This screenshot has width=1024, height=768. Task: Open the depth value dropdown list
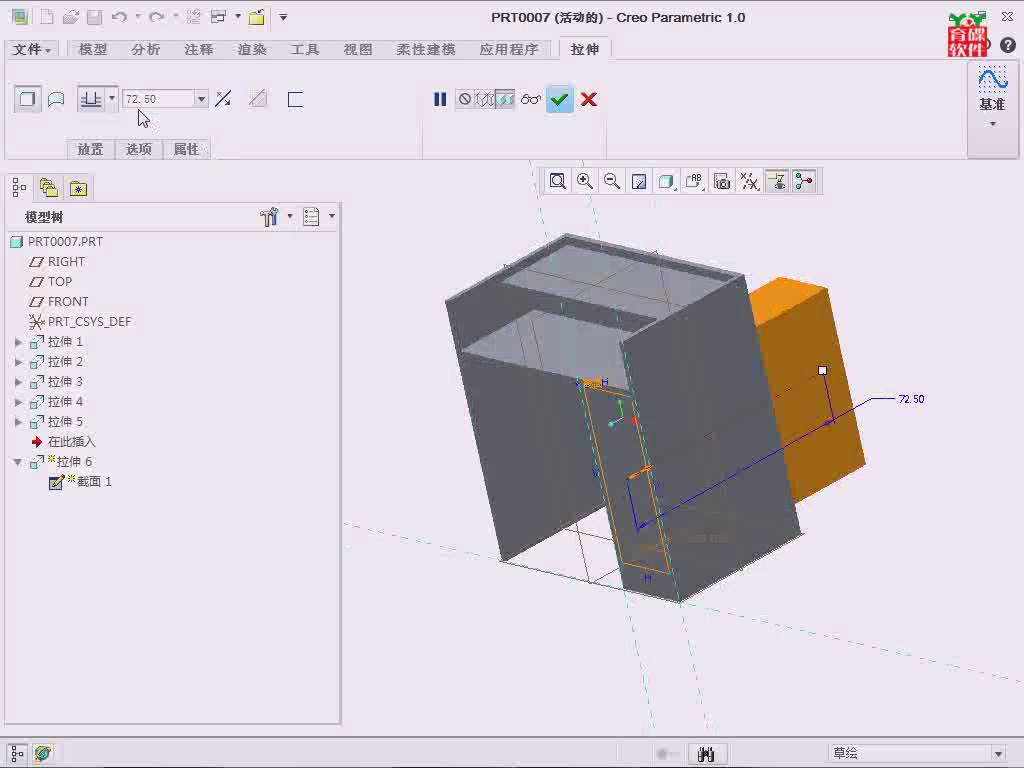click(201, 99)
